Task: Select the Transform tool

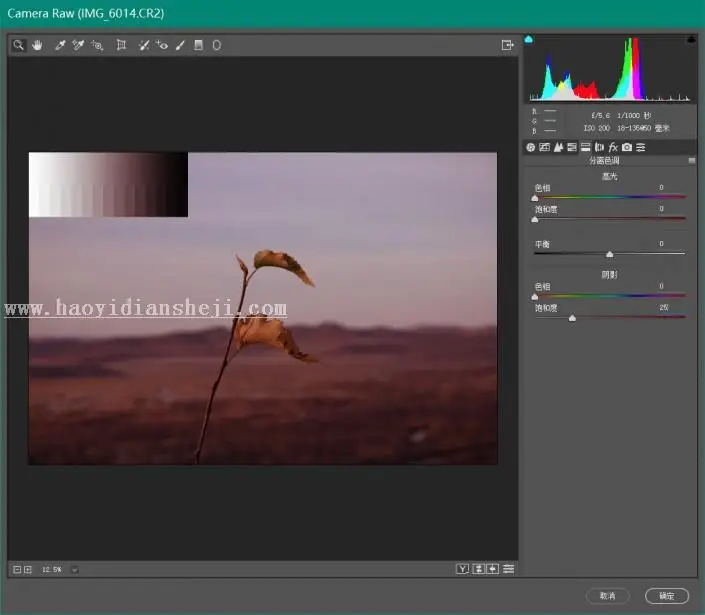Action: tap(121, 45)
